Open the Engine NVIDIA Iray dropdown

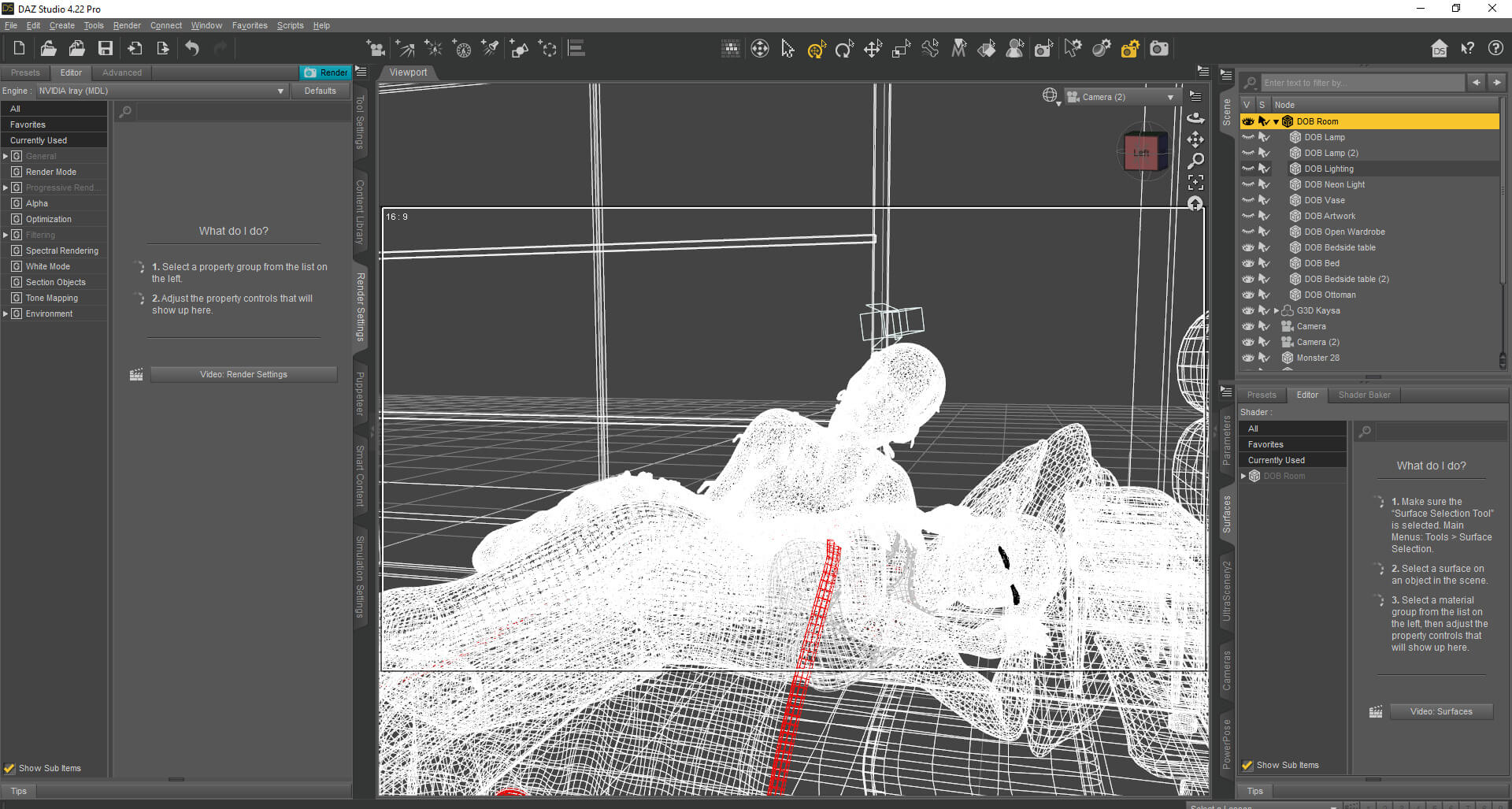pyautogui.click(x=161, y=91)
